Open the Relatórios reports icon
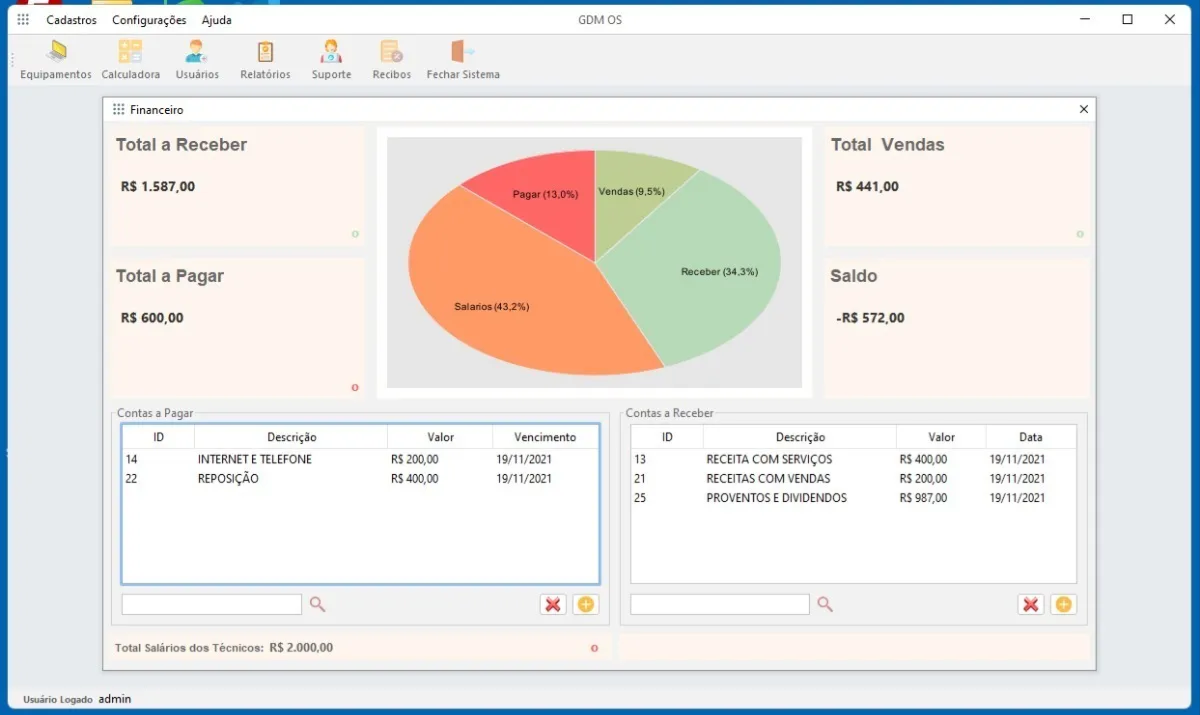Viewport: 1200px width, 715px height. click(265, 53)
